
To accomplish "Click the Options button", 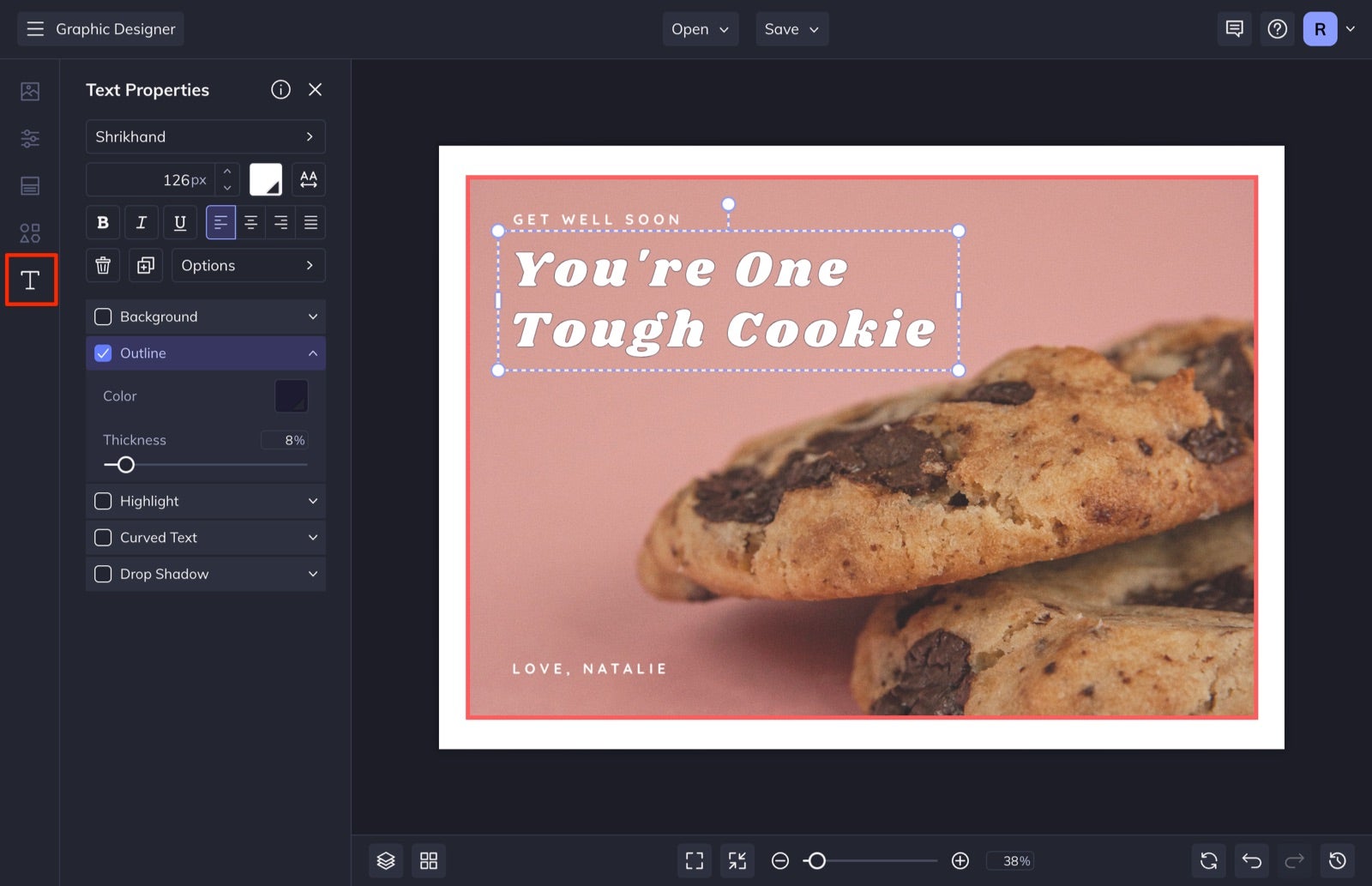I will (x=249, y=266).
